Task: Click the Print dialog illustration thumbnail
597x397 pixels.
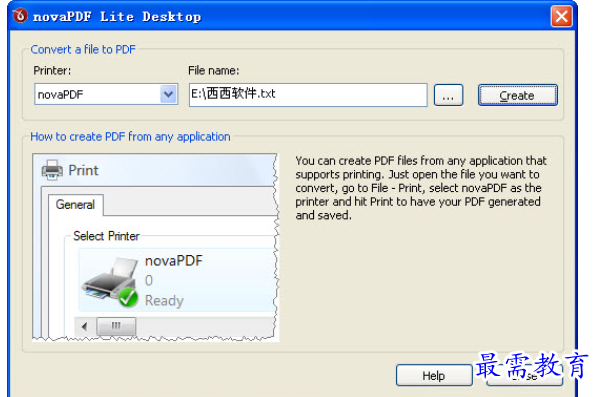Action: [x=155, y=247]
